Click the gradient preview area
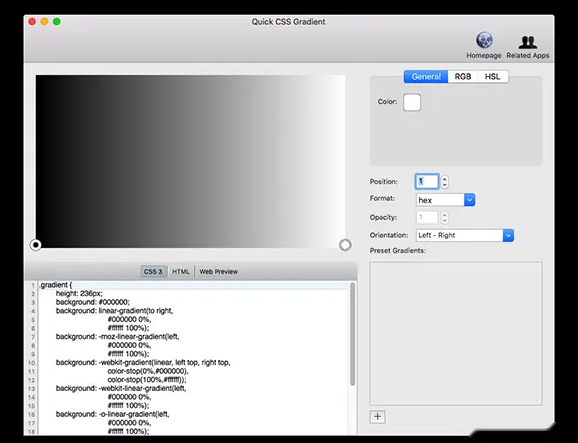The width and height of the screenshot is (578, 443). [x=190, y=161]
